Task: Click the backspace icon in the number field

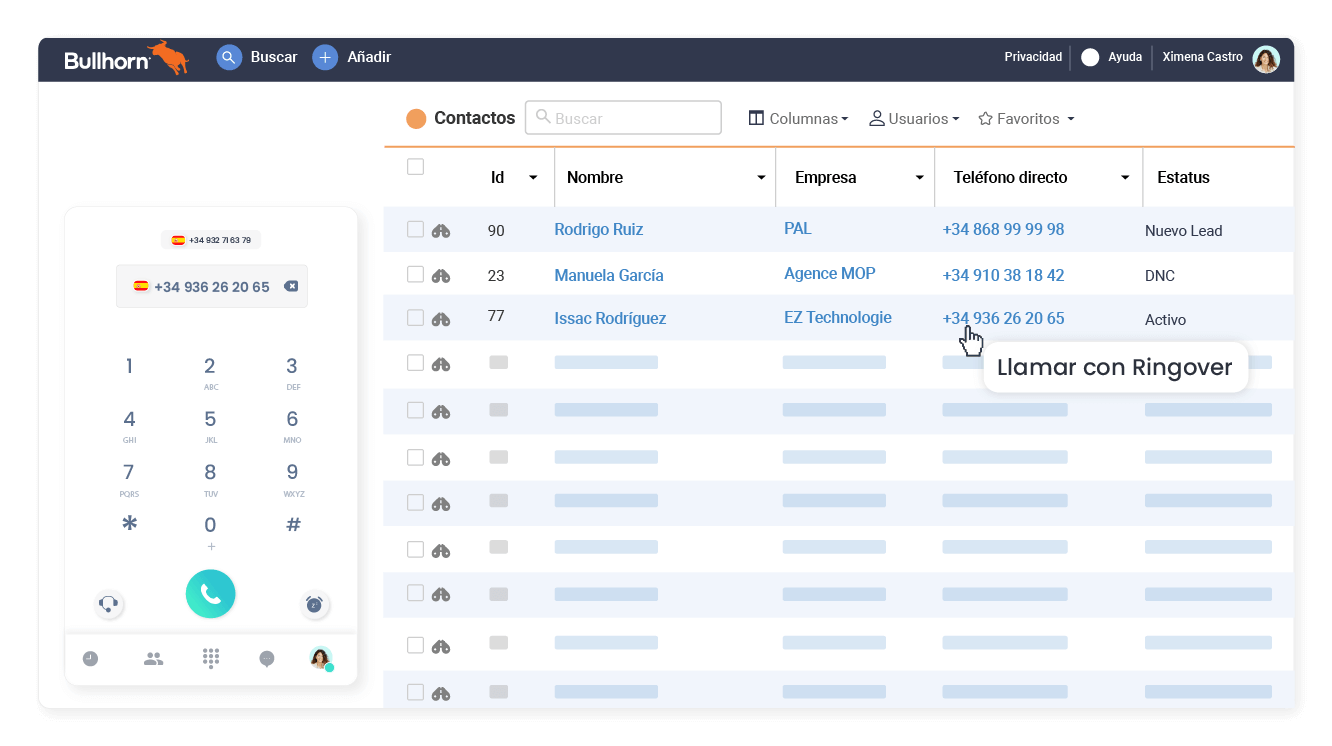Action: point(290,286)
